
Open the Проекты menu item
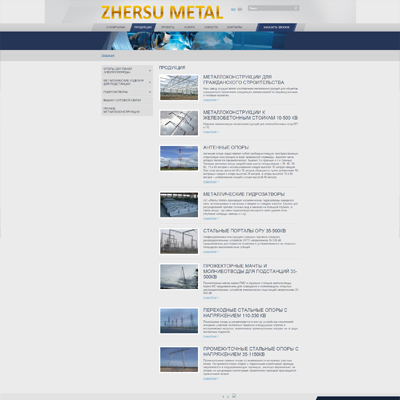coord(167,27)
